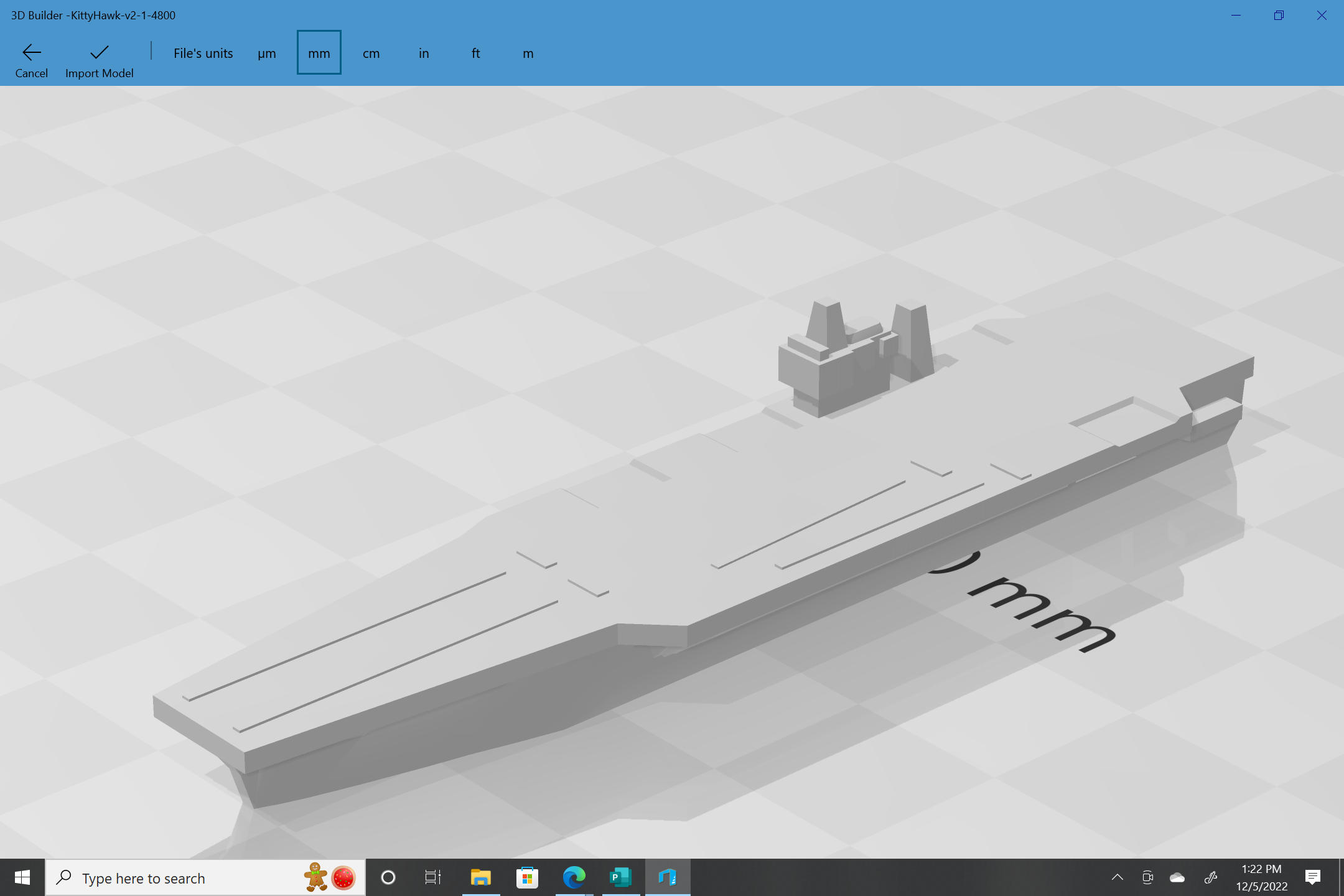
Task: Open Task View in the taskbar
Action: tap(433, 877)
